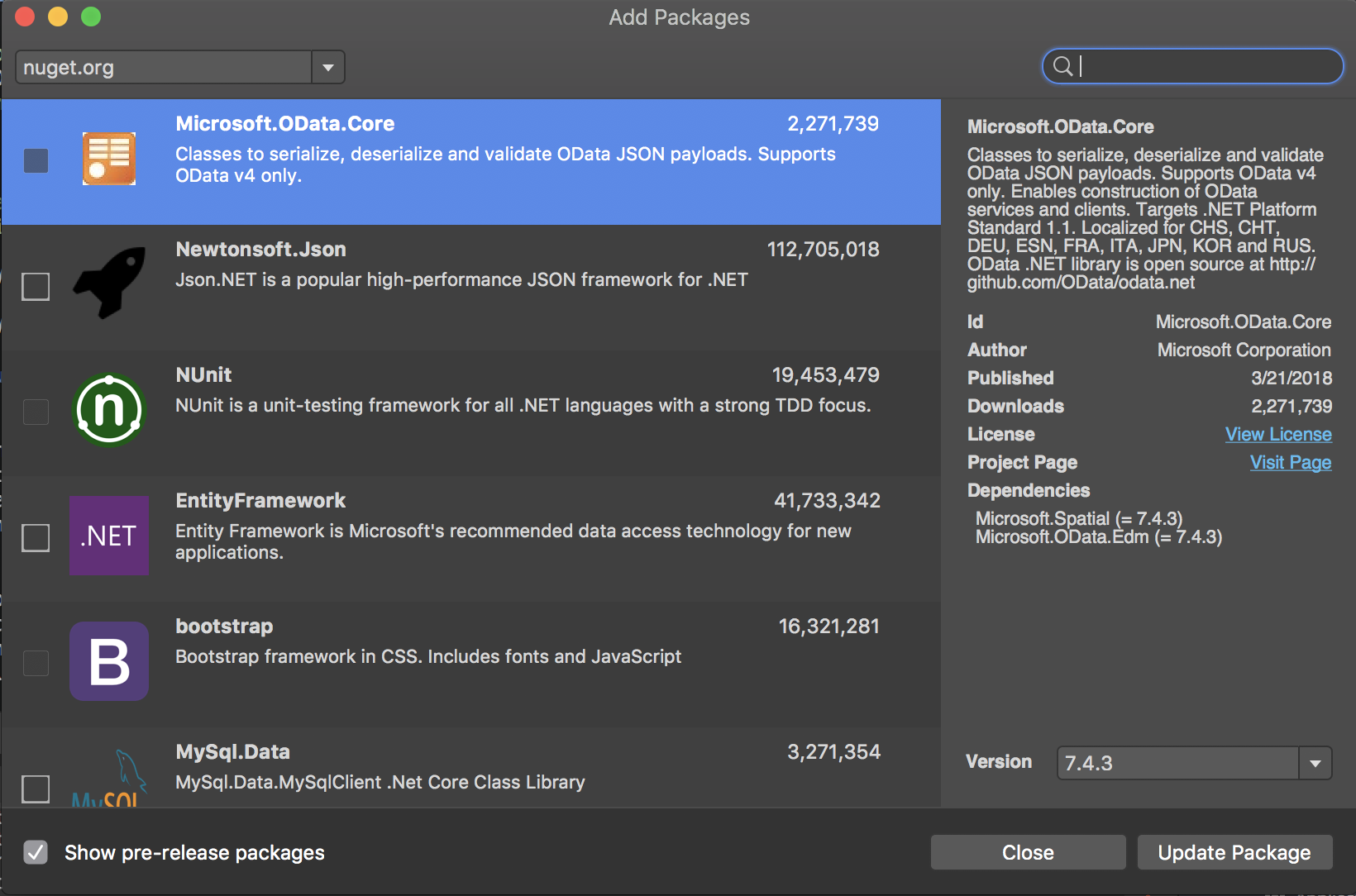Select the EntityFramework .NET icon
This screenshot has width=1356, height=896.
(108, 536)
